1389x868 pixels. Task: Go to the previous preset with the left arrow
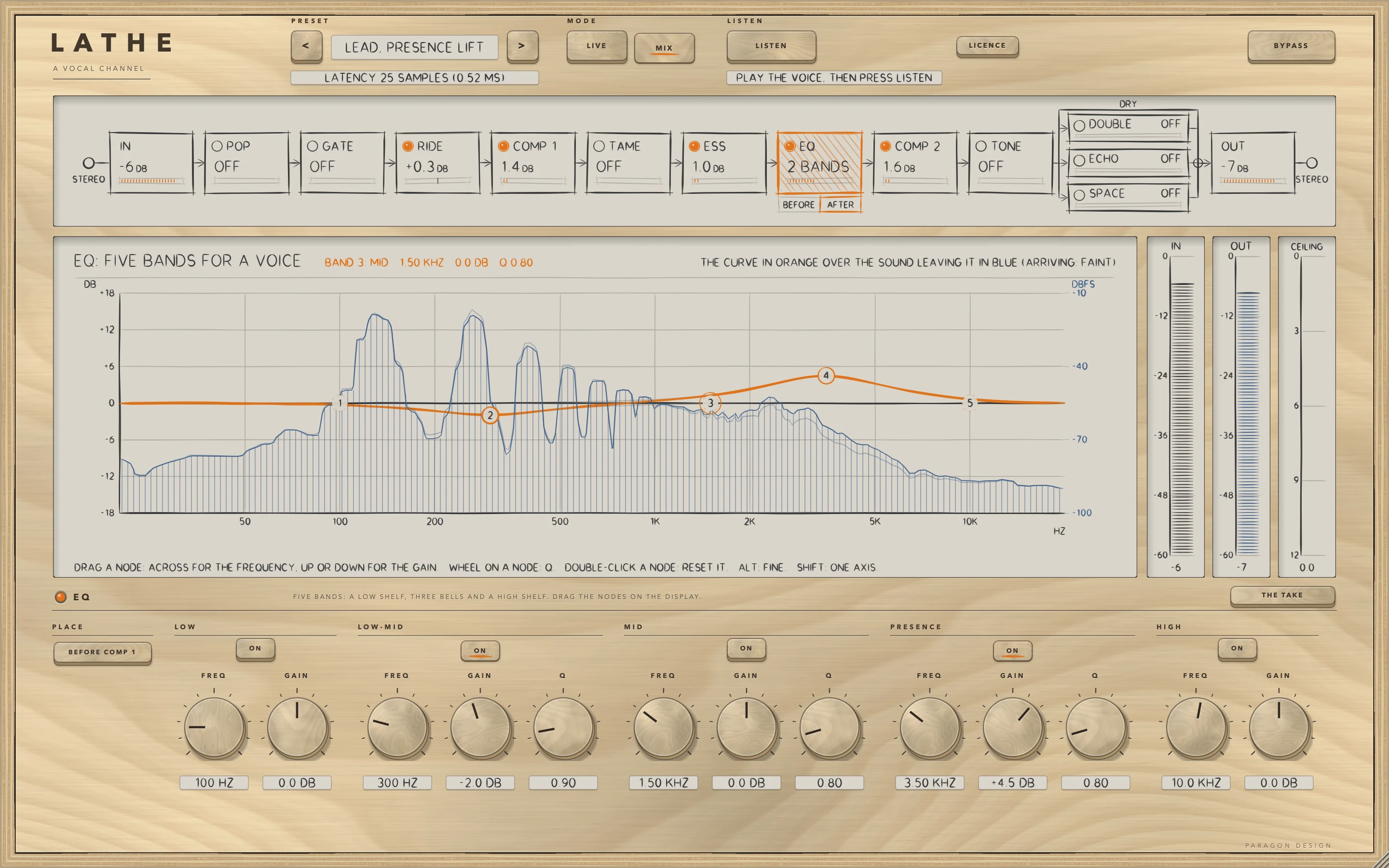point(306,46)
